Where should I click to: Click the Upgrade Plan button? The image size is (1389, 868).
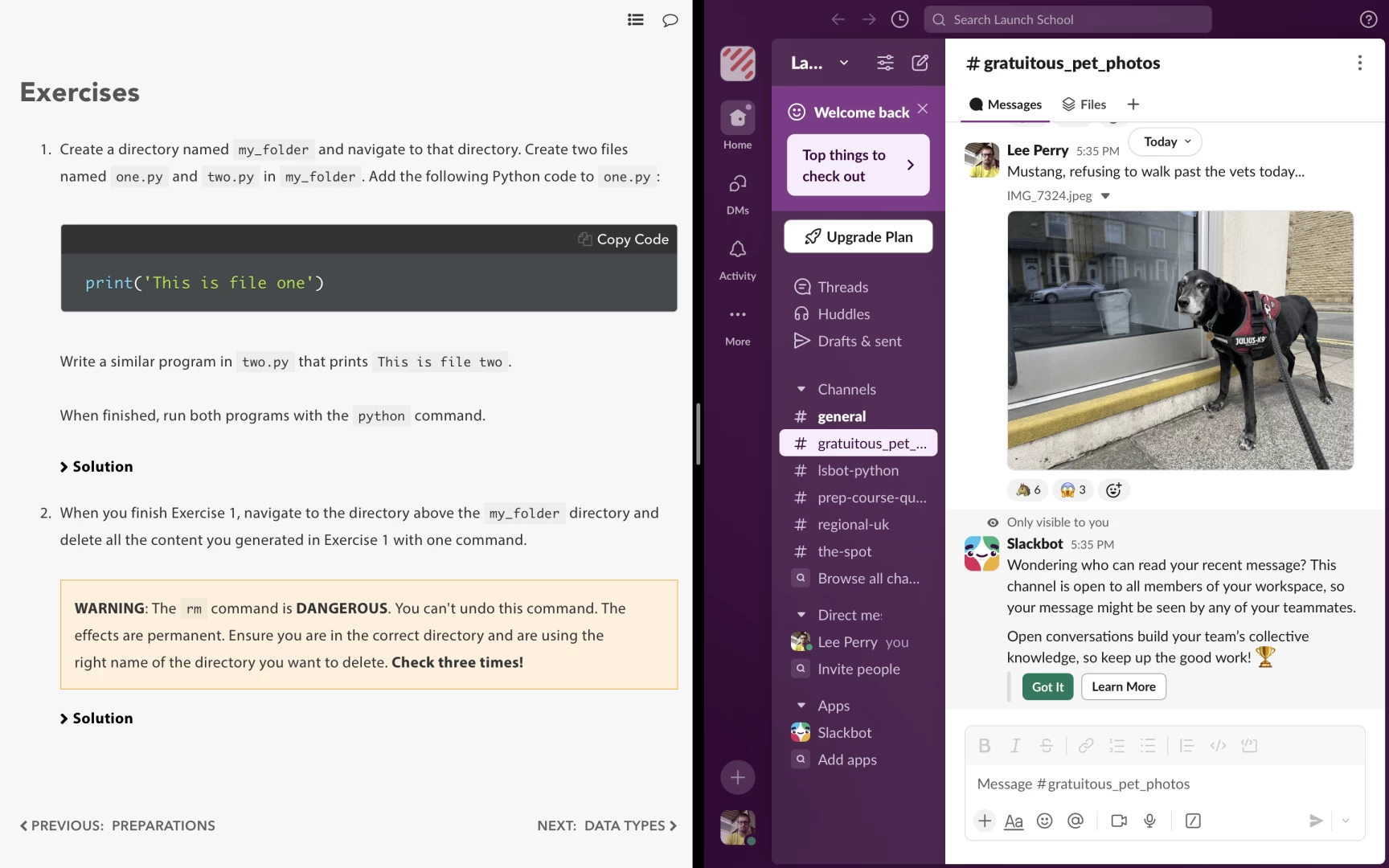pyautogui.click(x=858, y=236)
